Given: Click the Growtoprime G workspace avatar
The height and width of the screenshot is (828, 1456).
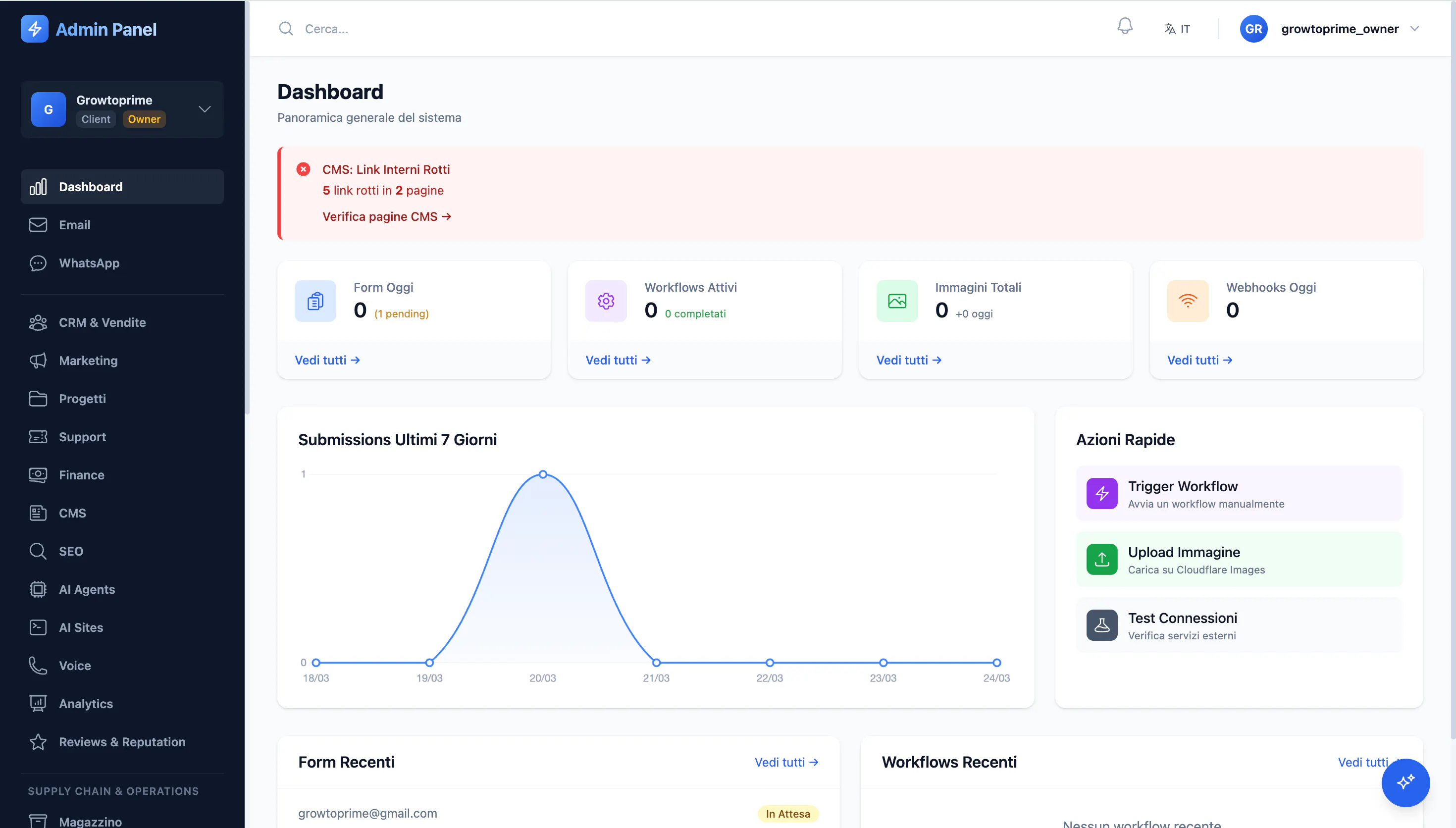Looking at the screenshot, I should tap(49, 109).
